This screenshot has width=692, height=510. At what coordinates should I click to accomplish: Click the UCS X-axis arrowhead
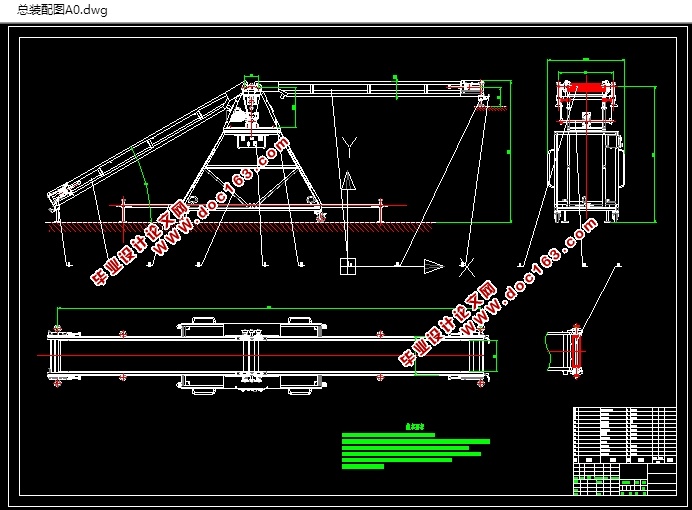coord(434,266)
